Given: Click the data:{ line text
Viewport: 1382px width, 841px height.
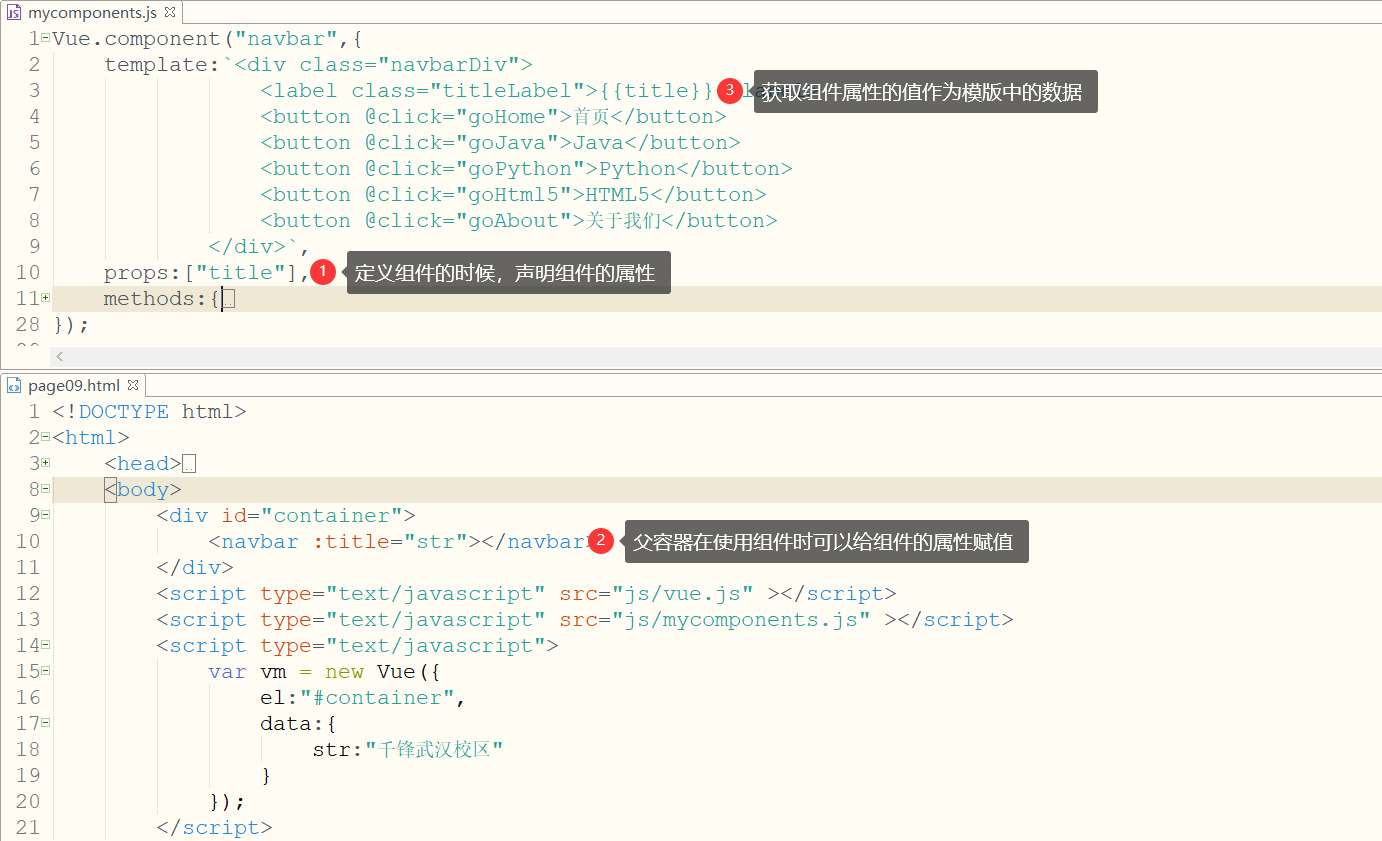Looking at the screenshot, I should tap(300, 724).
